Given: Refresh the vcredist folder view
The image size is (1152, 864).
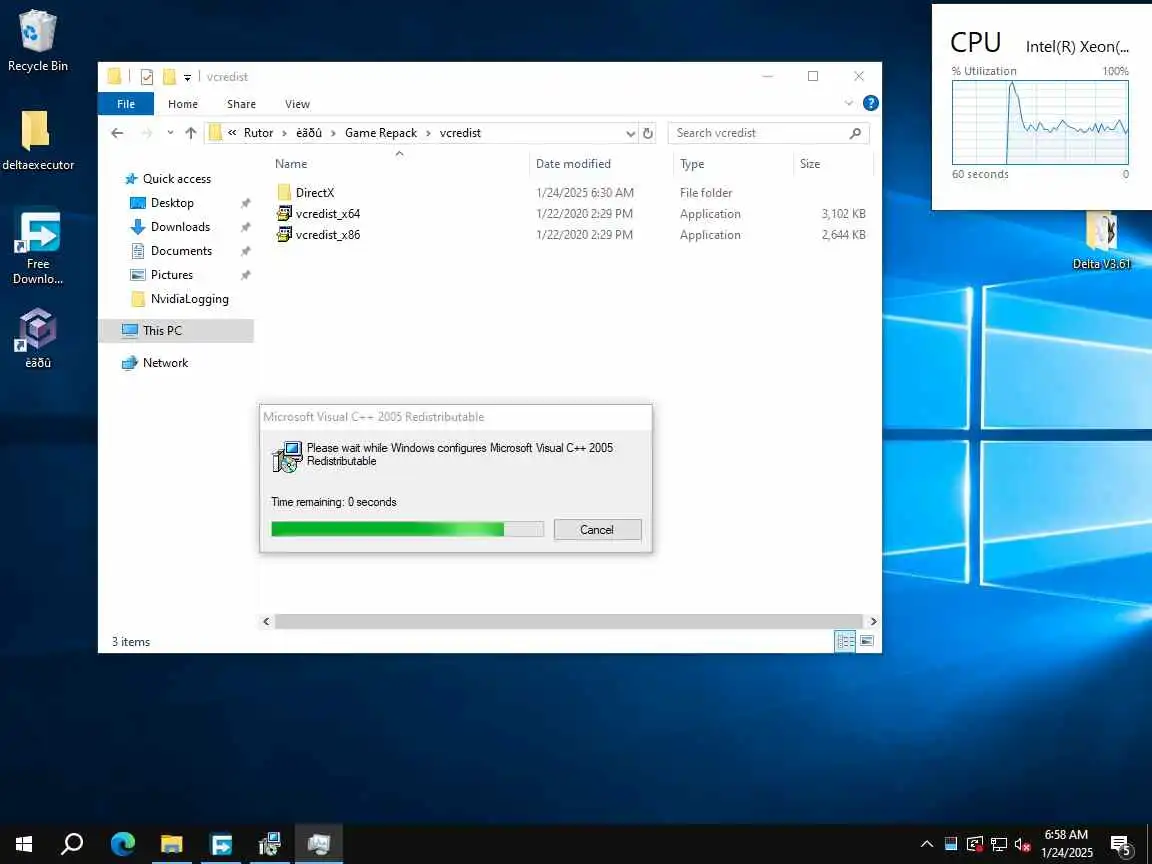Looking at the screenshot, I should click(648, 134).
